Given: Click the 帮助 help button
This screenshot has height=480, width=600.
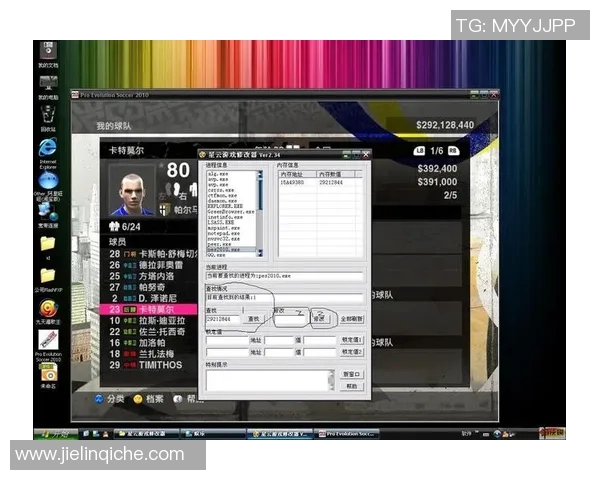Looking at the screenshot, I should 351,385.
